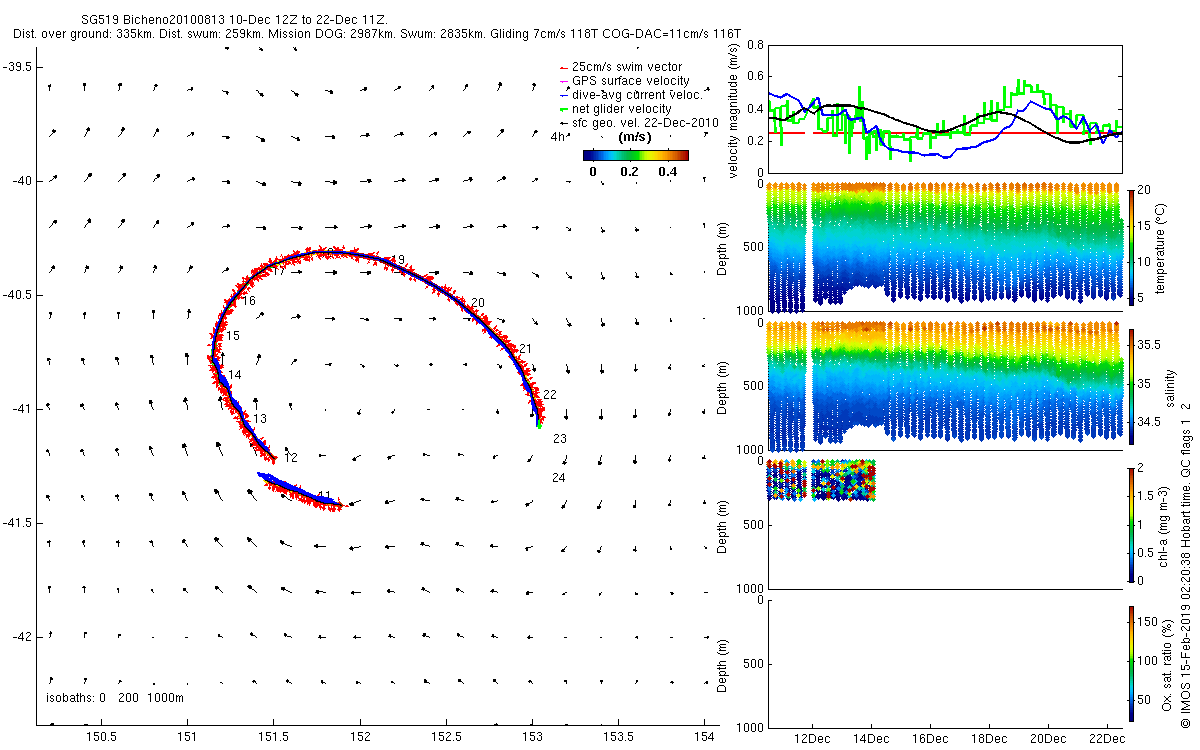
Task: Click '34.5' tick on salinity colorbar
Action: [x=1150, y=423]
